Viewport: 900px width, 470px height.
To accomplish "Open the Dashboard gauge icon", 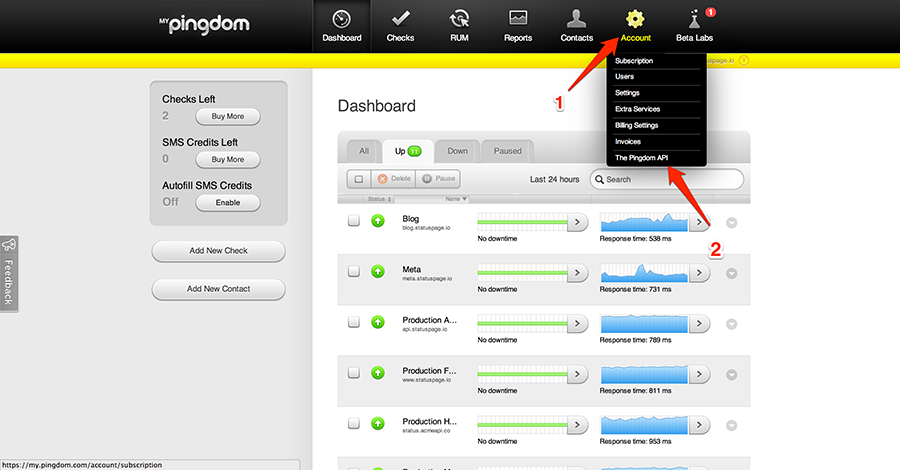I will [x=342, y=20].
